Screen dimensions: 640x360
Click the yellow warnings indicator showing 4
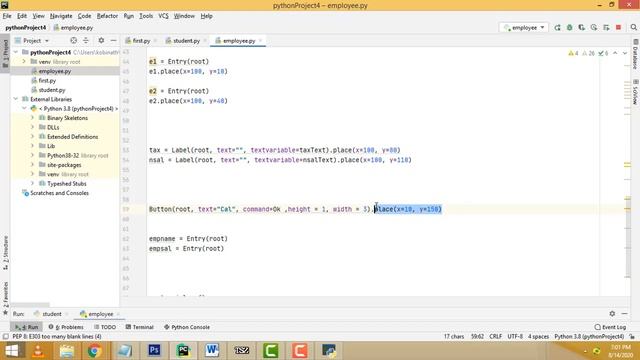coord(573,53)
